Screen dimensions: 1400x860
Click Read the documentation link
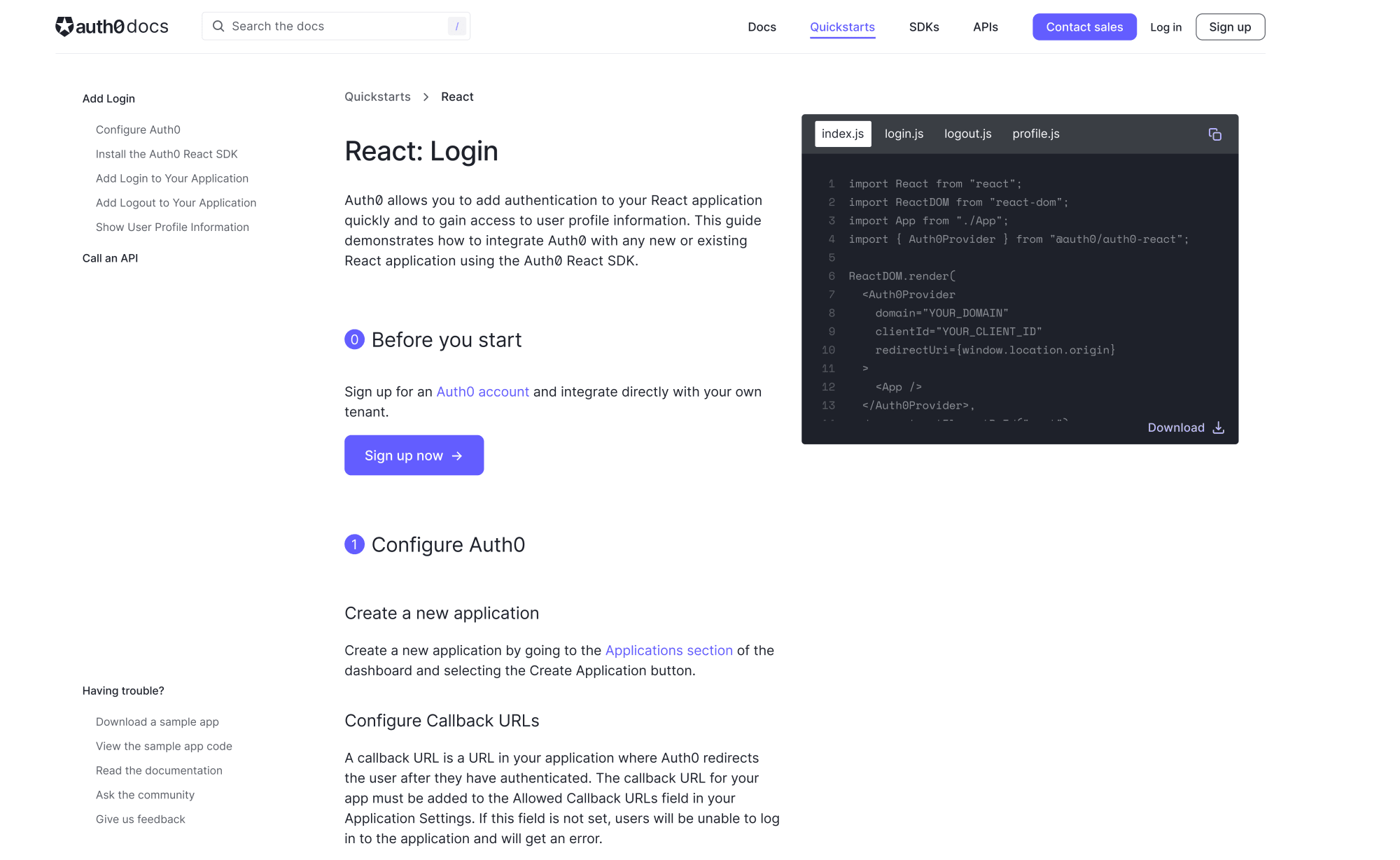point(159,771)
